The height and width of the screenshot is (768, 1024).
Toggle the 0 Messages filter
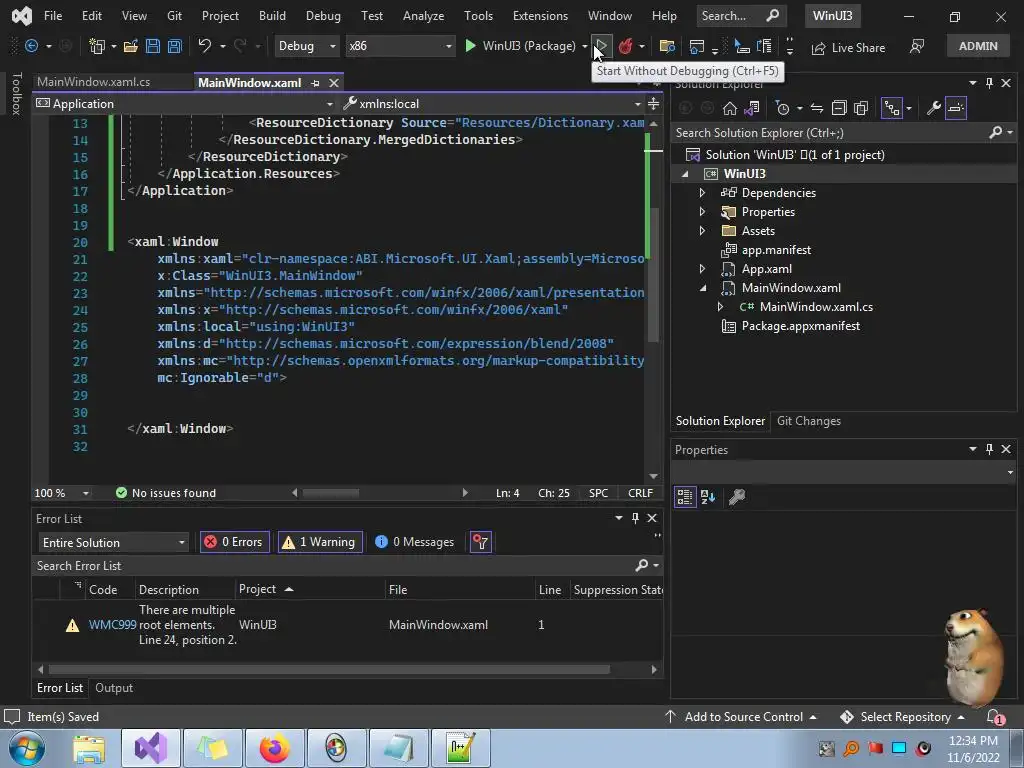tap(415, 541)
